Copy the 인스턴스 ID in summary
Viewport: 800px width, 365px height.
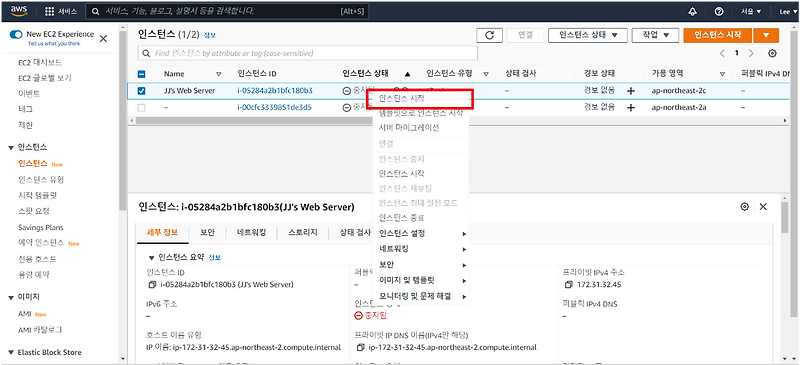(x=152, y=284)
